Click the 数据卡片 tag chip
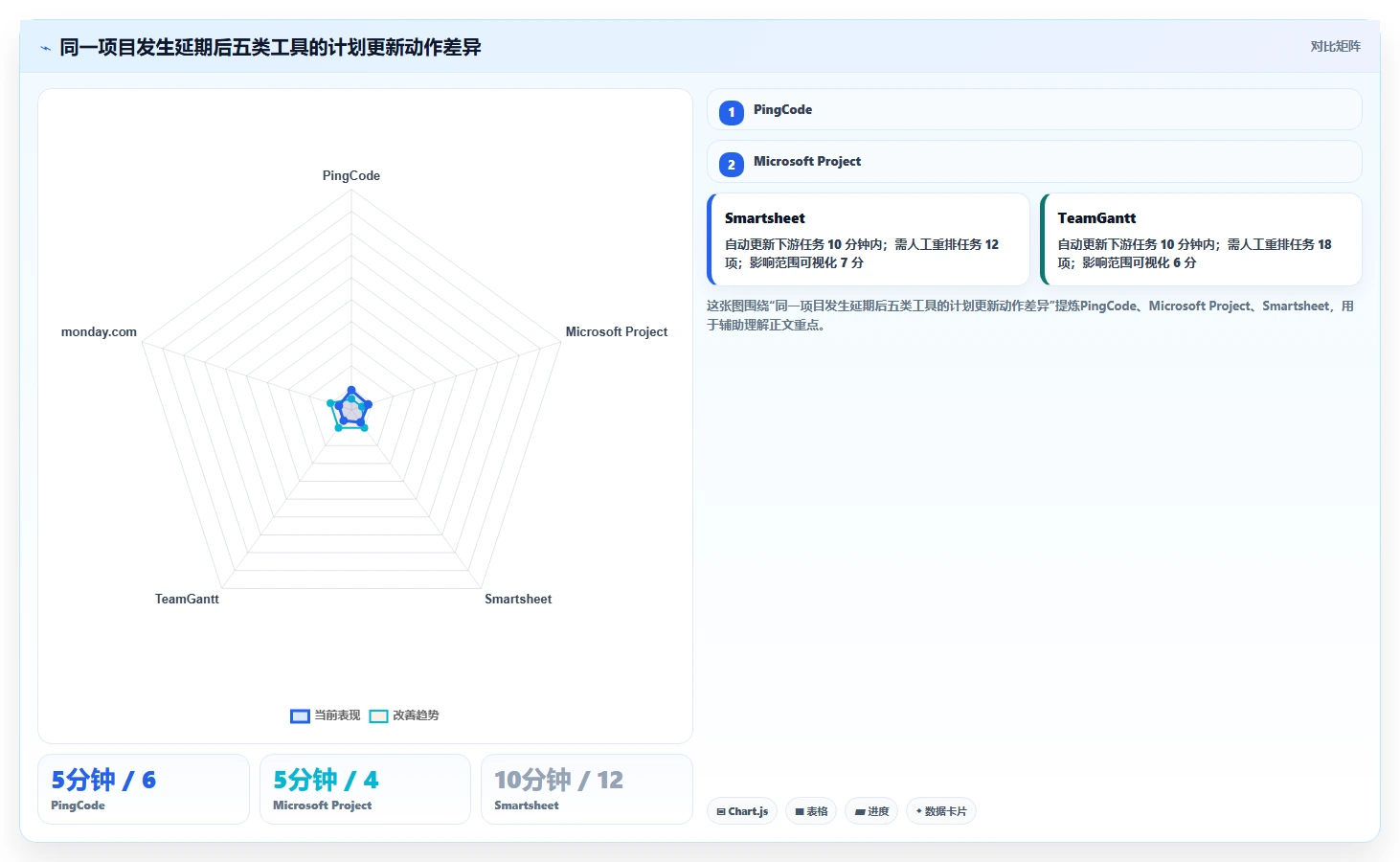 (941, 811)
